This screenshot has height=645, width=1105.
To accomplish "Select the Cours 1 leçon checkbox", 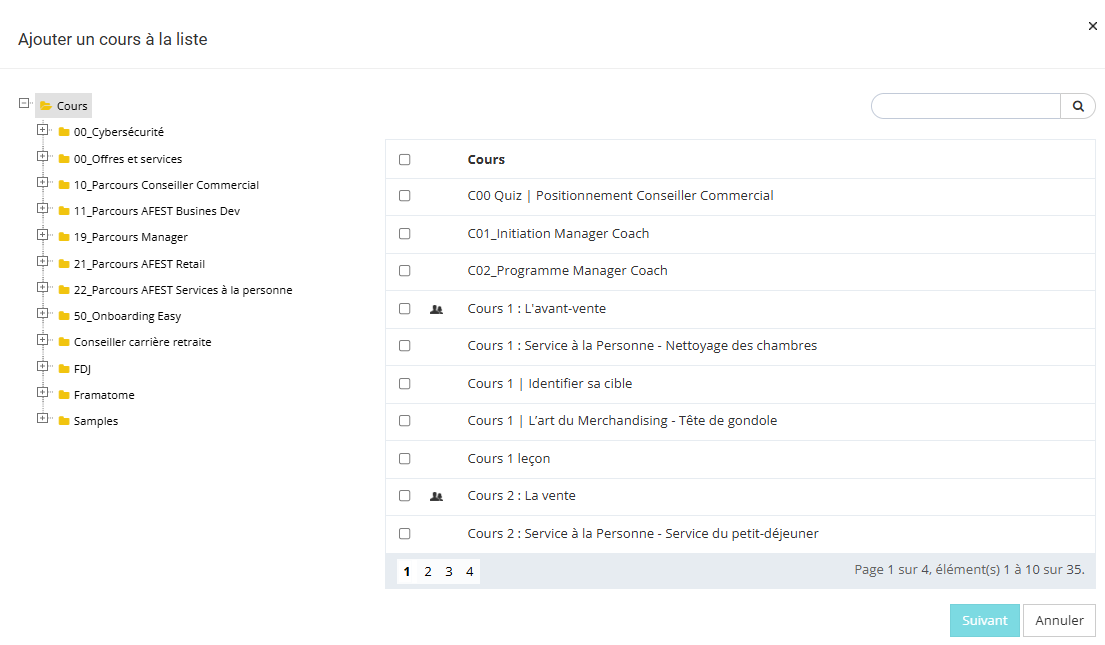I will 404,459.
